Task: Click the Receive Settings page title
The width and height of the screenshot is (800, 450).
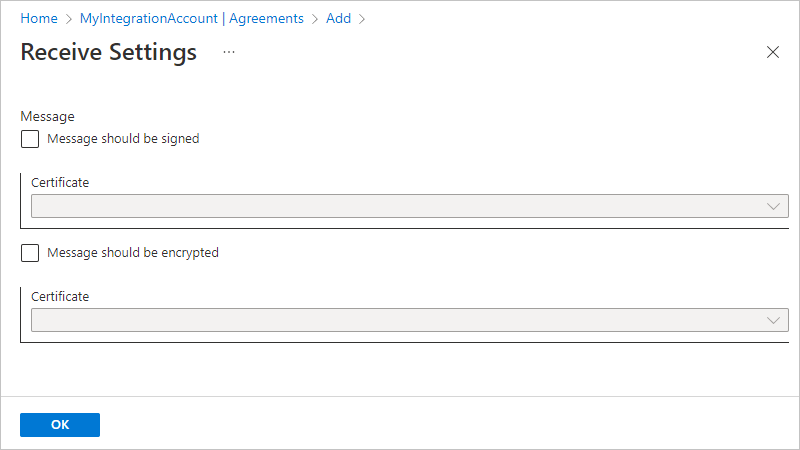Action: (x=108, y=52)
